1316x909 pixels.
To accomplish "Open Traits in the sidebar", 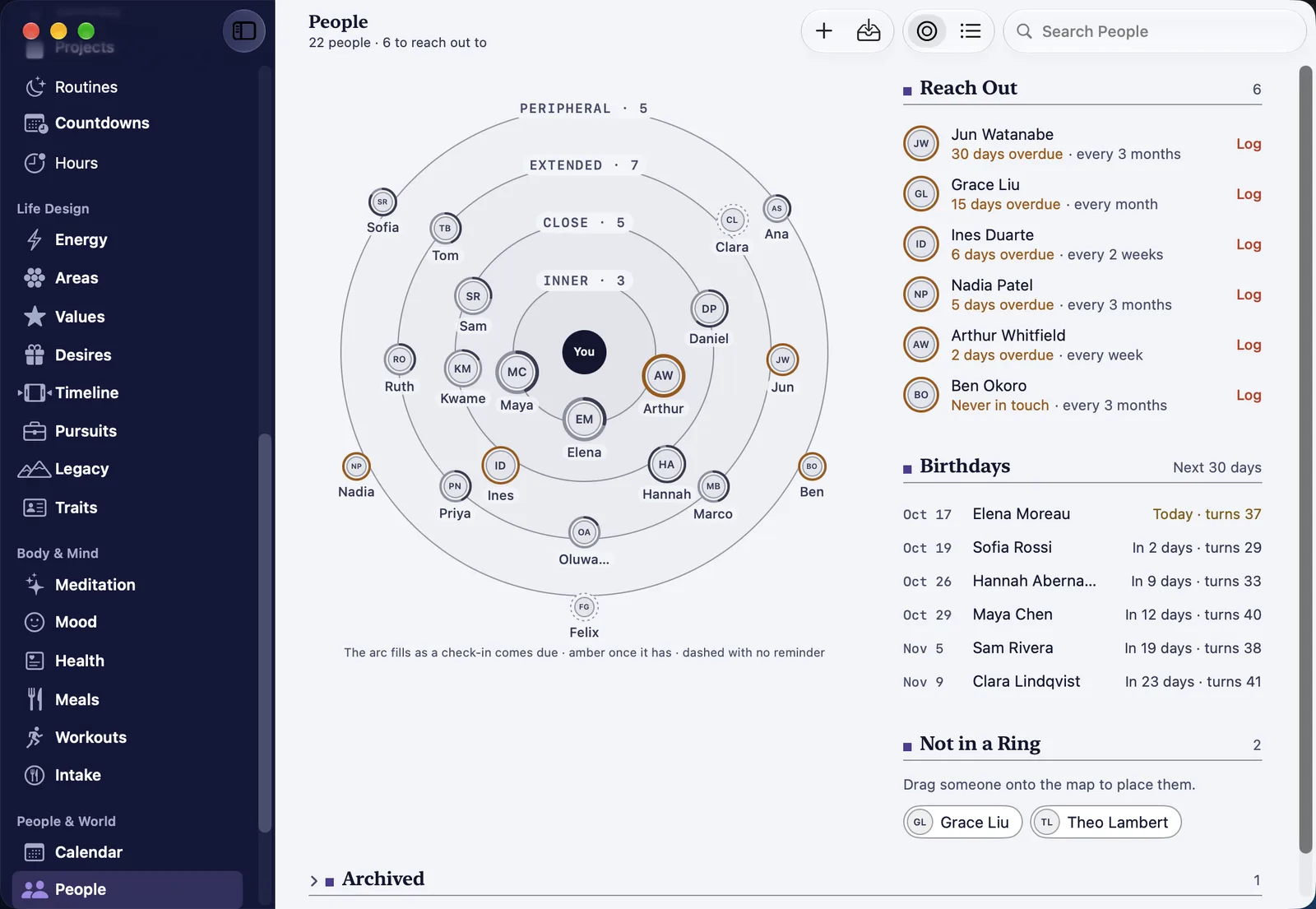I will [x=129, y=508].
